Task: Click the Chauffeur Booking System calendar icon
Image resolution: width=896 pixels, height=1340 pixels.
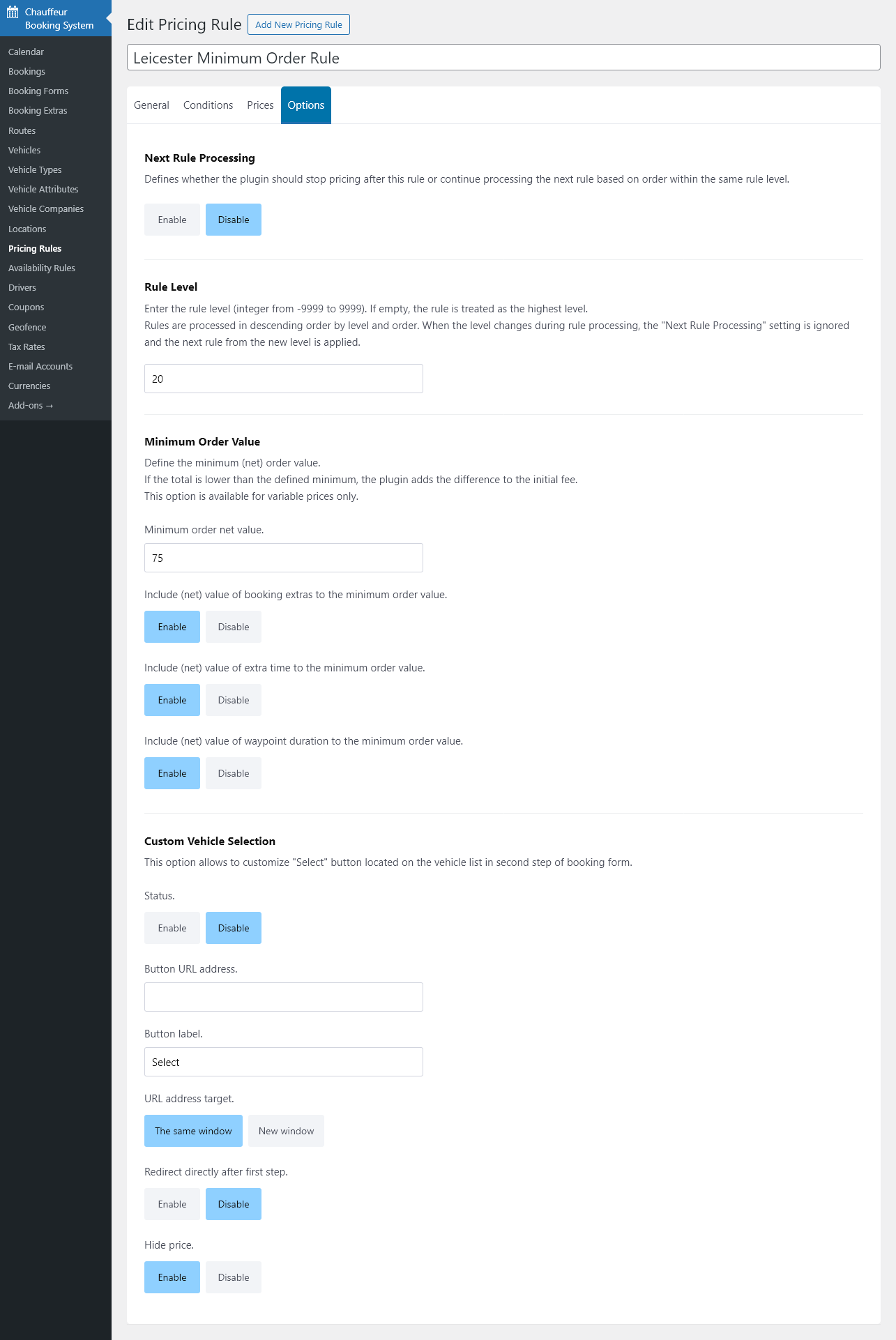Action: [x=13, y=13]
